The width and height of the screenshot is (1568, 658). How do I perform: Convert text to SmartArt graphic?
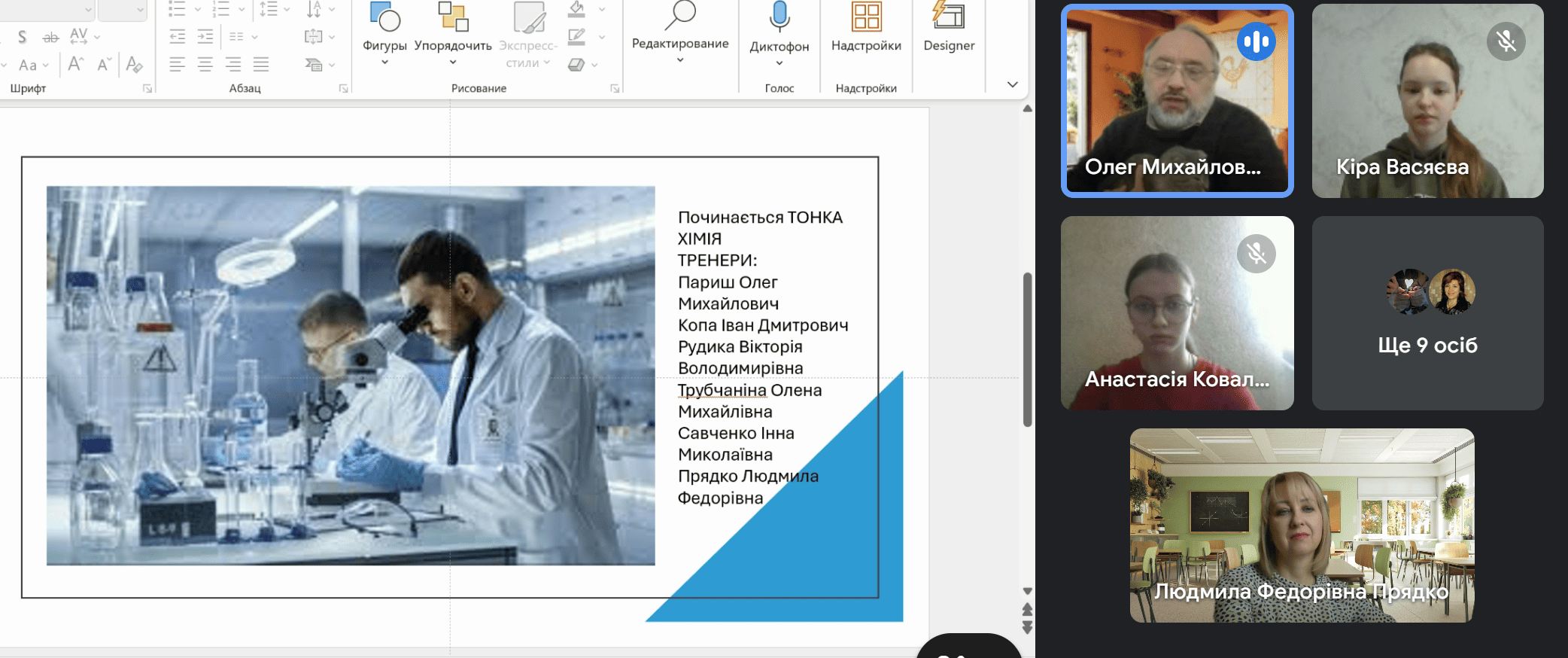(x=320, y=65)
